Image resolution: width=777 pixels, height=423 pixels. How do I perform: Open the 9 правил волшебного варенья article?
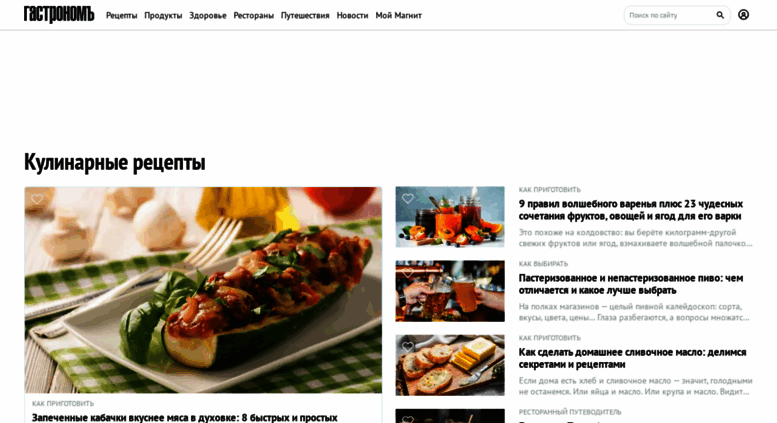pos(630,210)
